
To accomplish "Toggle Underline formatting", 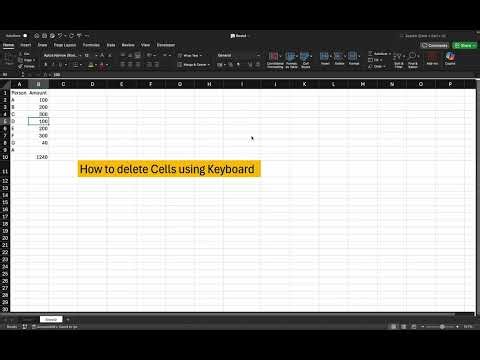I will click(x=60, y=65).
